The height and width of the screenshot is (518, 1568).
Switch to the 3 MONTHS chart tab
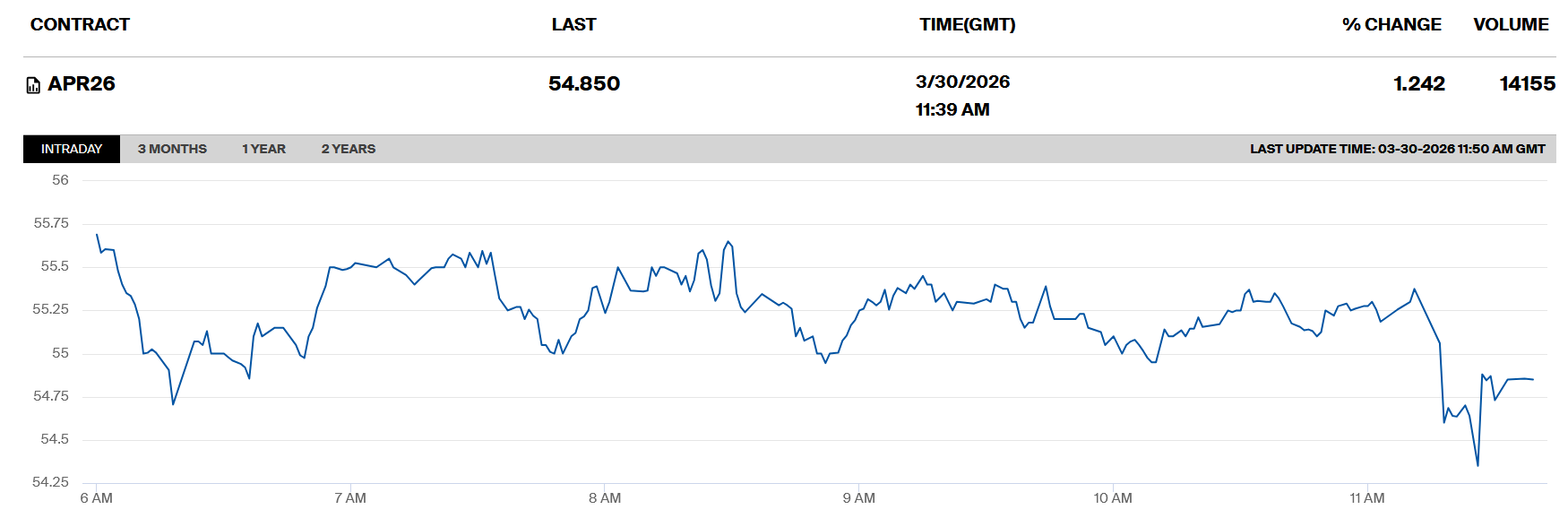(172, 149)
